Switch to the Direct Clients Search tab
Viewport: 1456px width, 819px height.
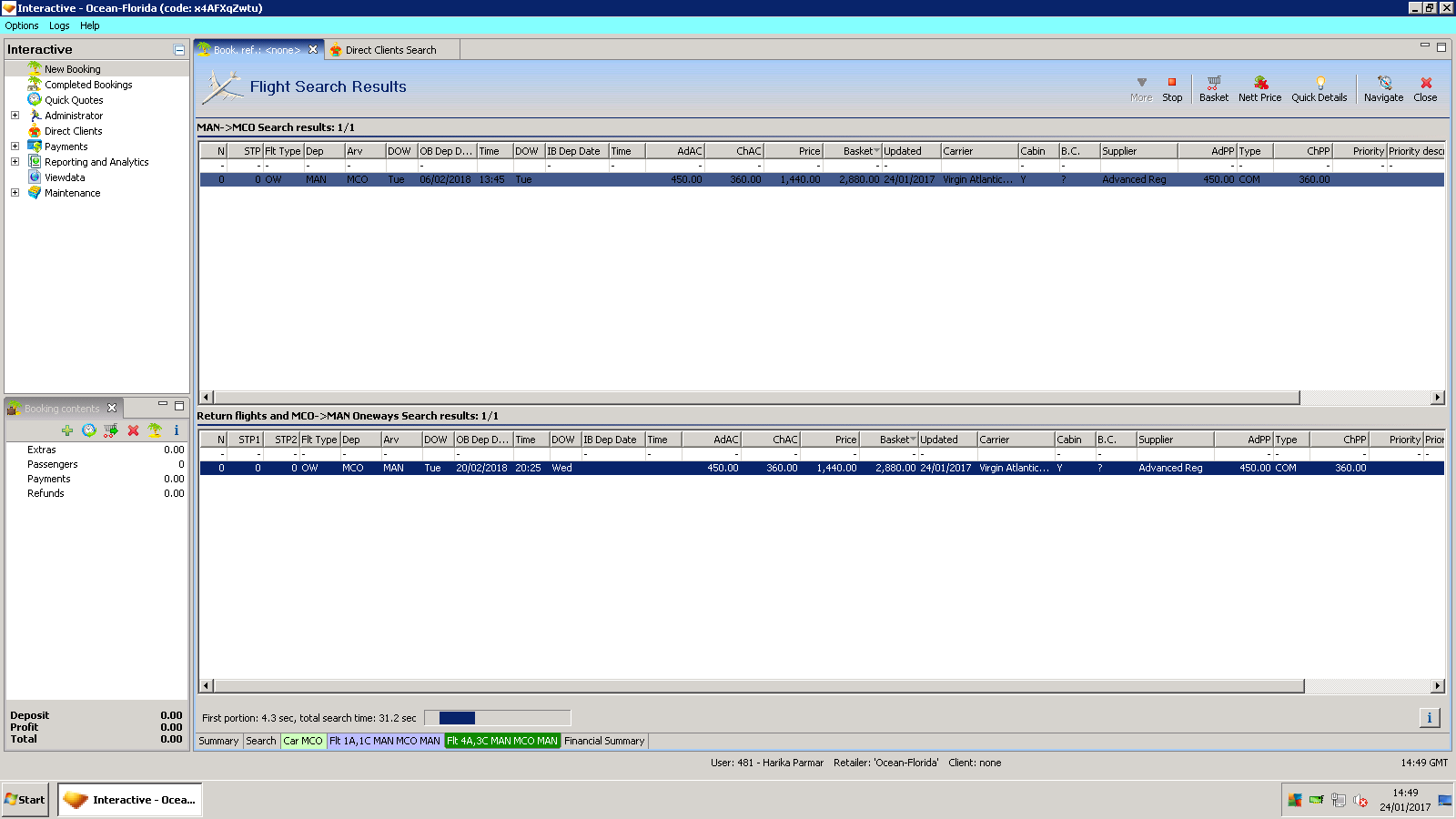[x=390, y=50]
